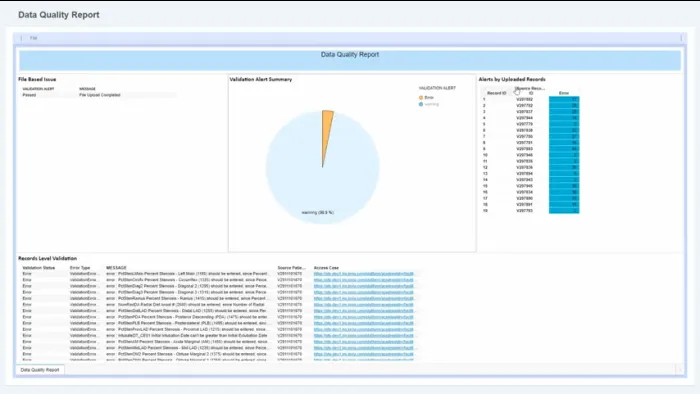This screenshot has height=394, width=700.
Task: Open access case link for Initial Intubation Date message
Action: [364, 336]
